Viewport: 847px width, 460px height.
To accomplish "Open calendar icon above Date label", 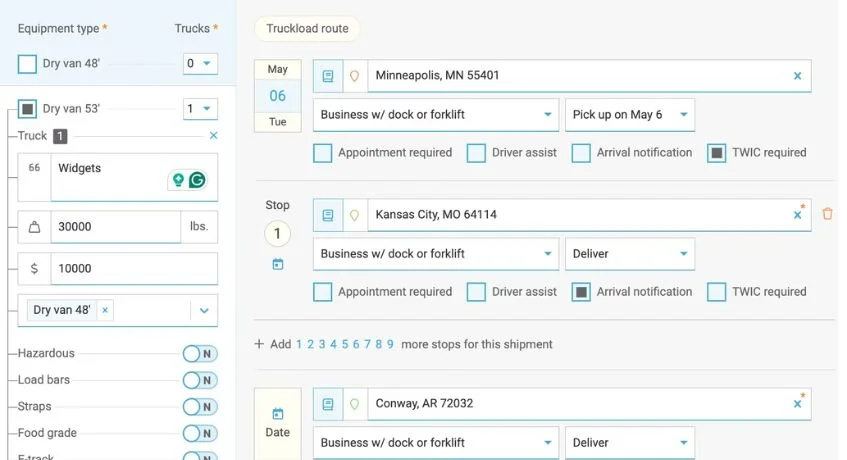I will tap(278, 414).
